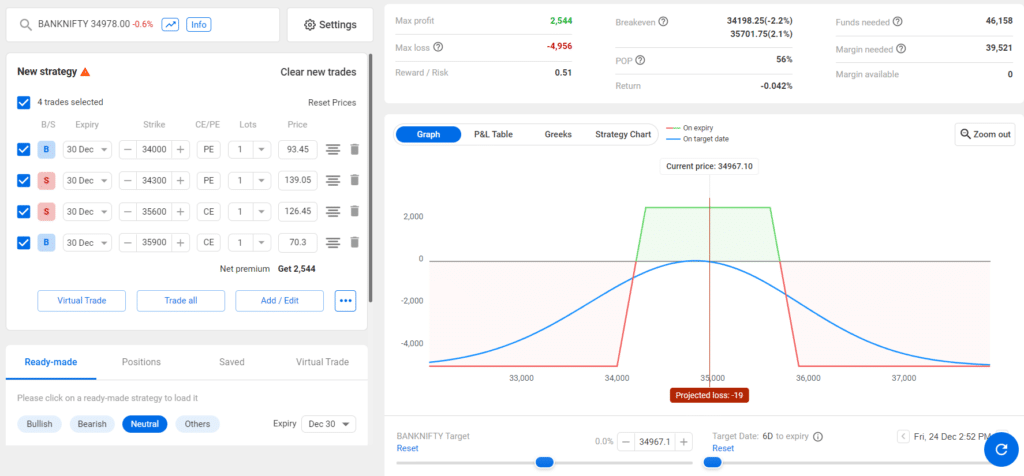Click Clear new trades
1024x476 pixels.
318,72
